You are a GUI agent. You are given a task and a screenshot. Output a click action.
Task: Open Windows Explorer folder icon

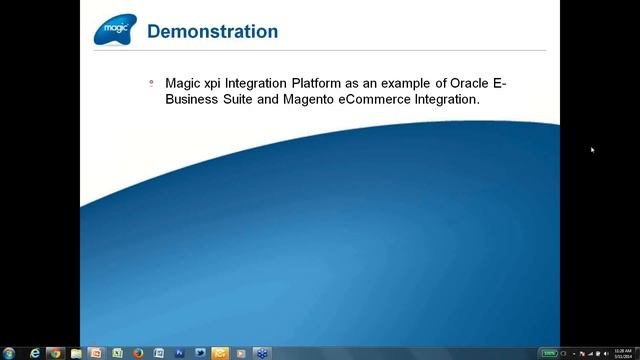pos(76,353)
